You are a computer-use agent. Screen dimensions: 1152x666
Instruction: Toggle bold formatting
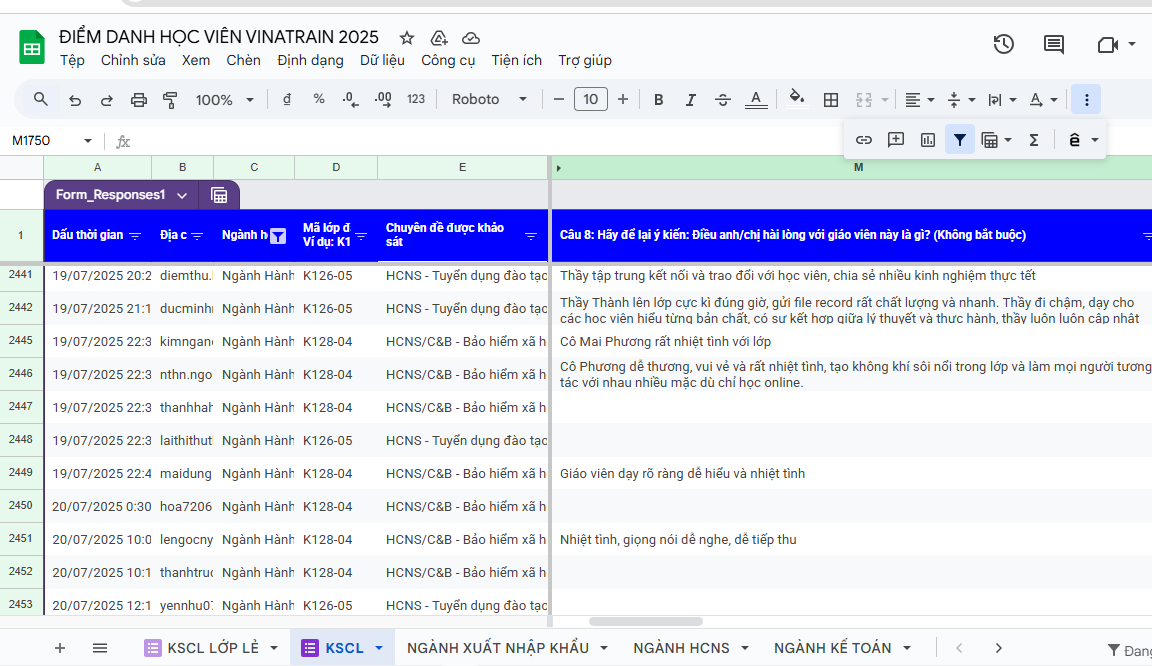[658, 100]
